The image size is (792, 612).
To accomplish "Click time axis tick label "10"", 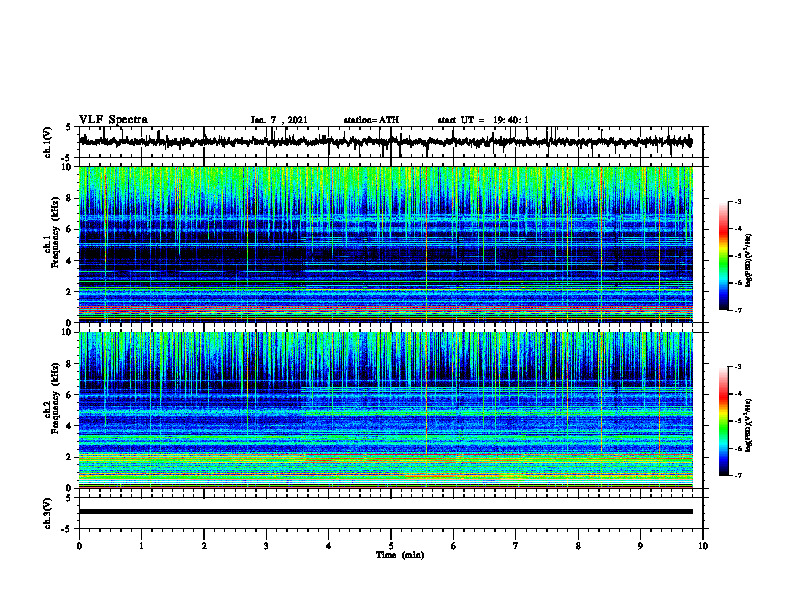I will [703, 546].
